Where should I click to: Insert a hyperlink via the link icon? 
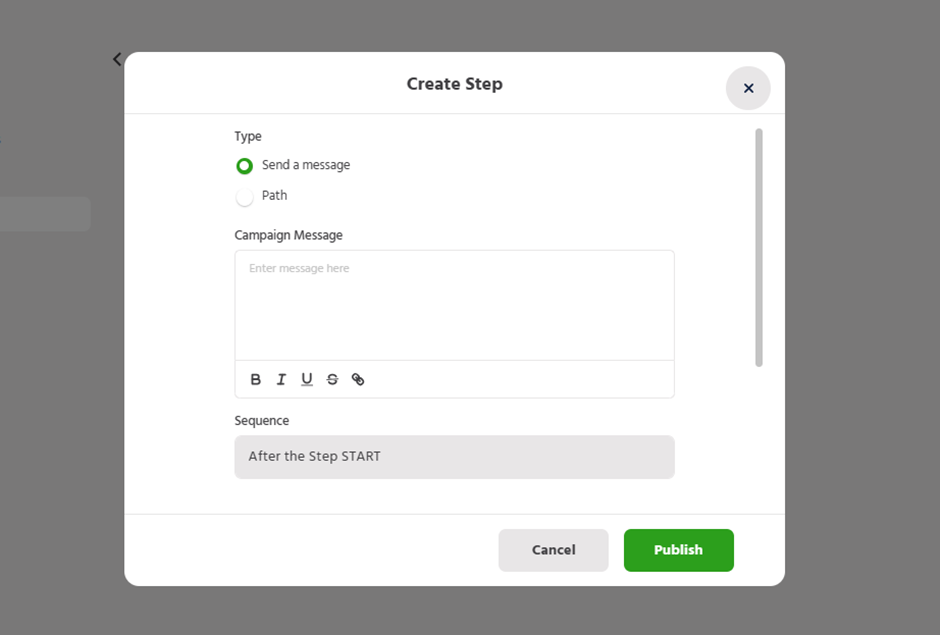358,379
